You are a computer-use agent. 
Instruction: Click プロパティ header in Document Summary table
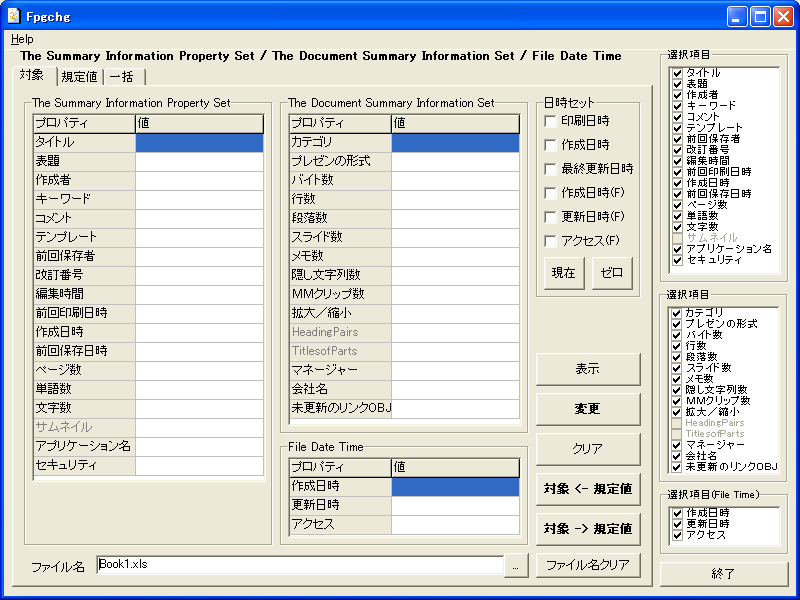click(340, 123)
